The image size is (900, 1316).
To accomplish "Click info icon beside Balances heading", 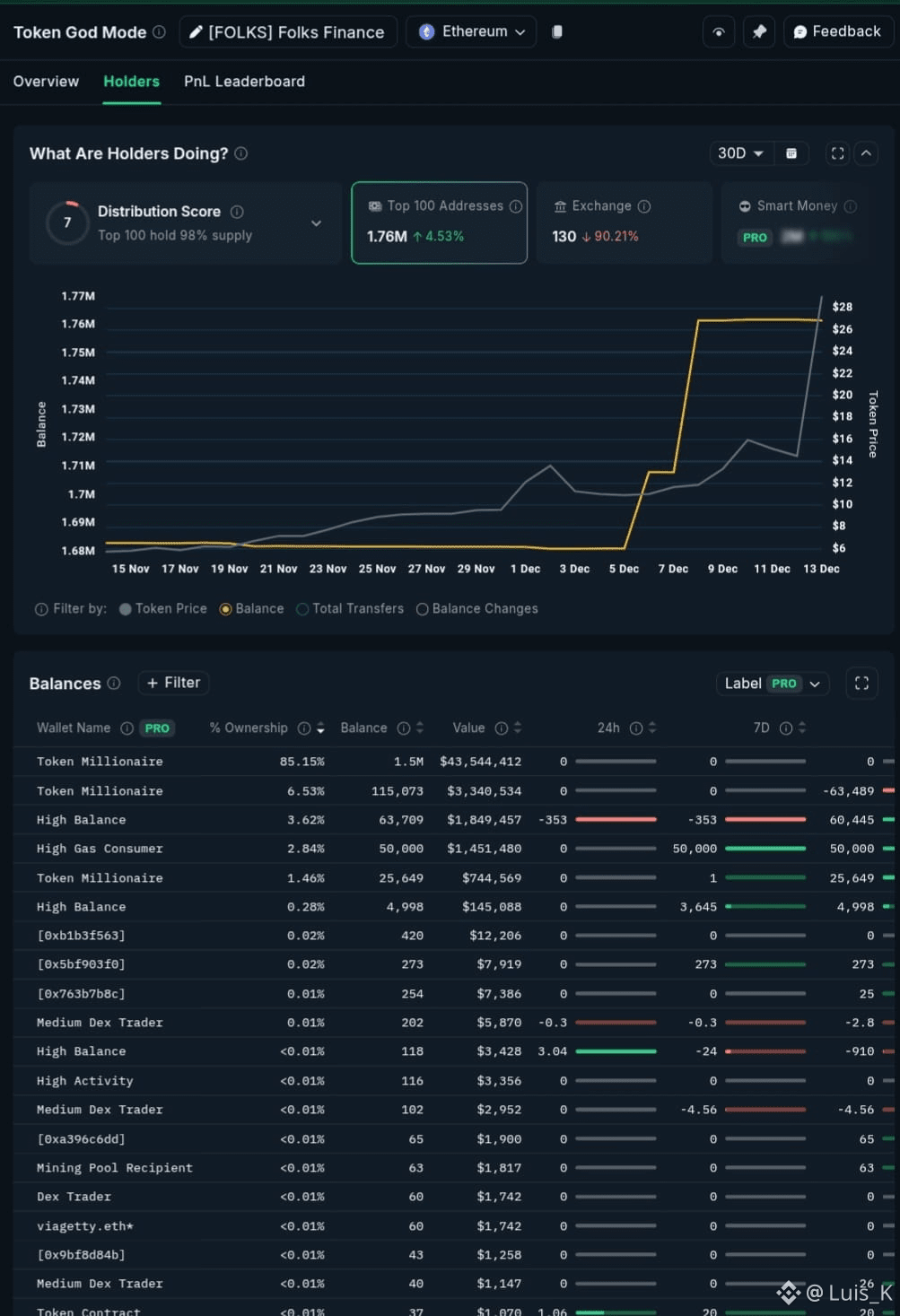I will (x=114, y=683).
